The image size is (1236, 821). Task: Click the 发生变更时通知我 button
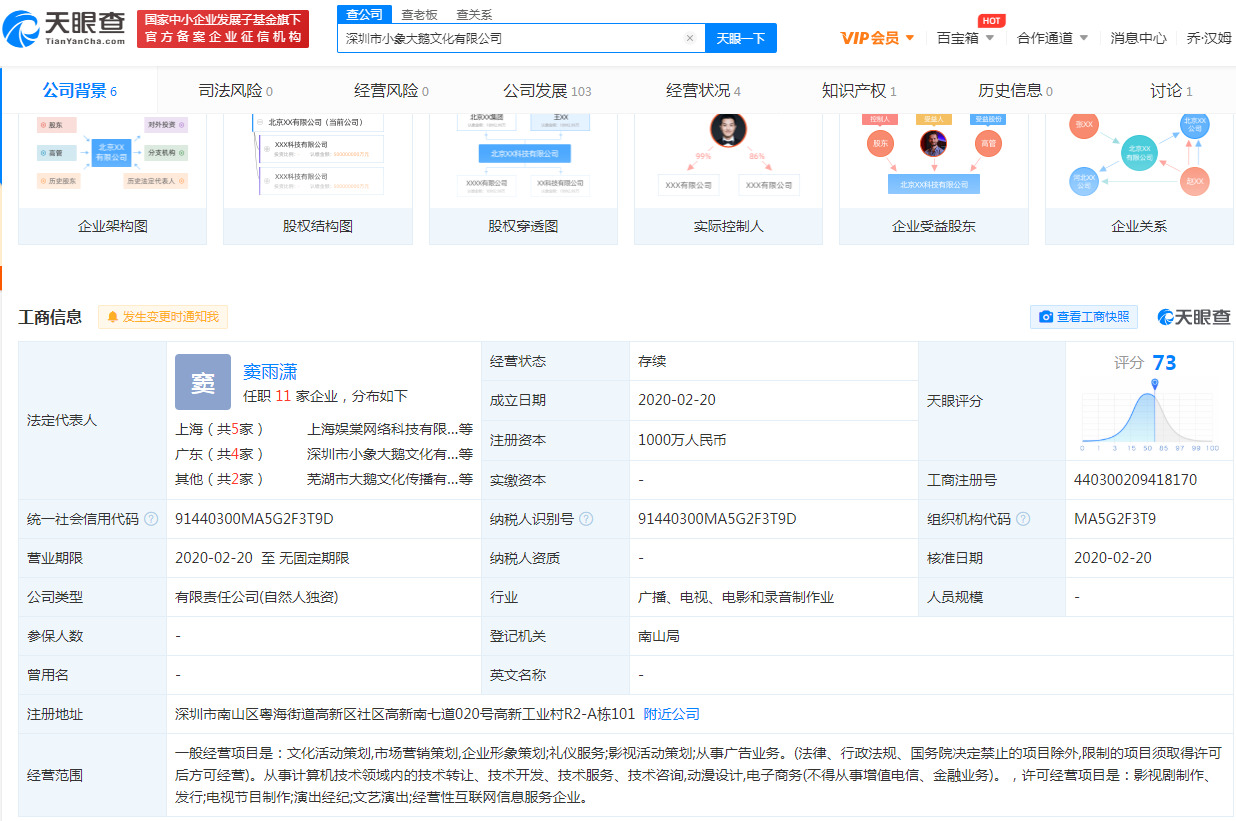click(163, 317)
